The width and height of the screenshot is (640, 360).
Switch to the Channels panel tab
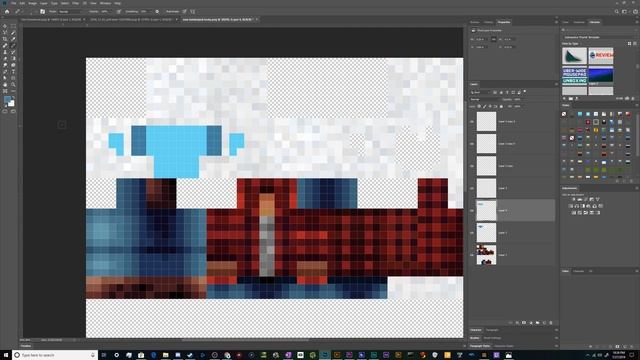(x=578, y=271)
